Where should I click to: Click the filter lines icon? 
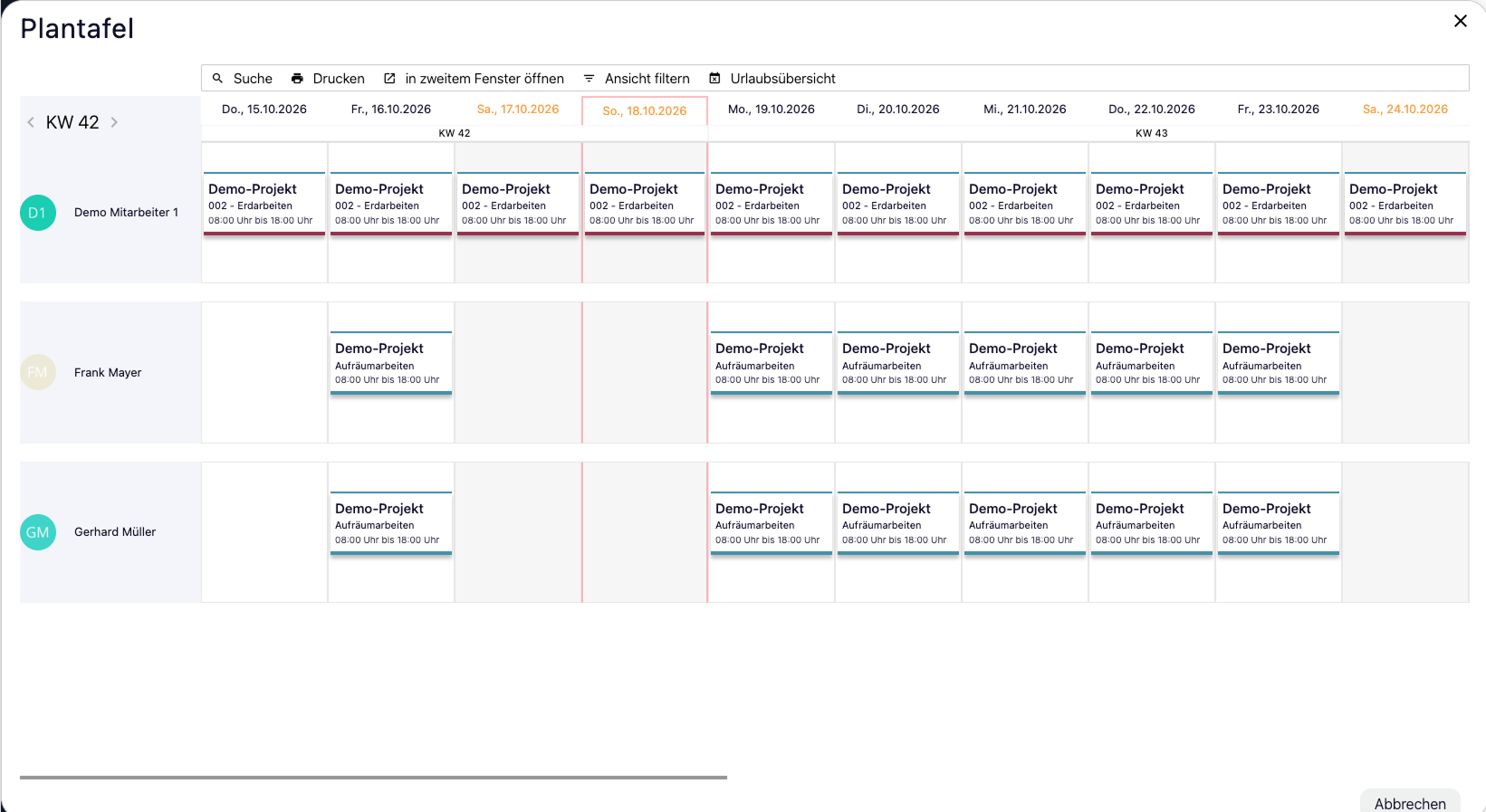point(589,79)
